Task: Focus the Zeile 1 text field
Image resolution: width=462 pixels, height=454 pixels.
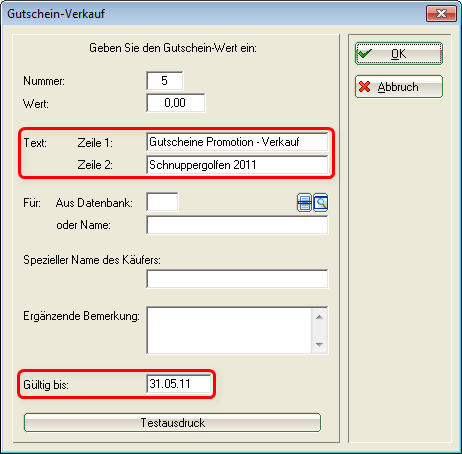Action: pyautogui.click(x=237, y=142)
